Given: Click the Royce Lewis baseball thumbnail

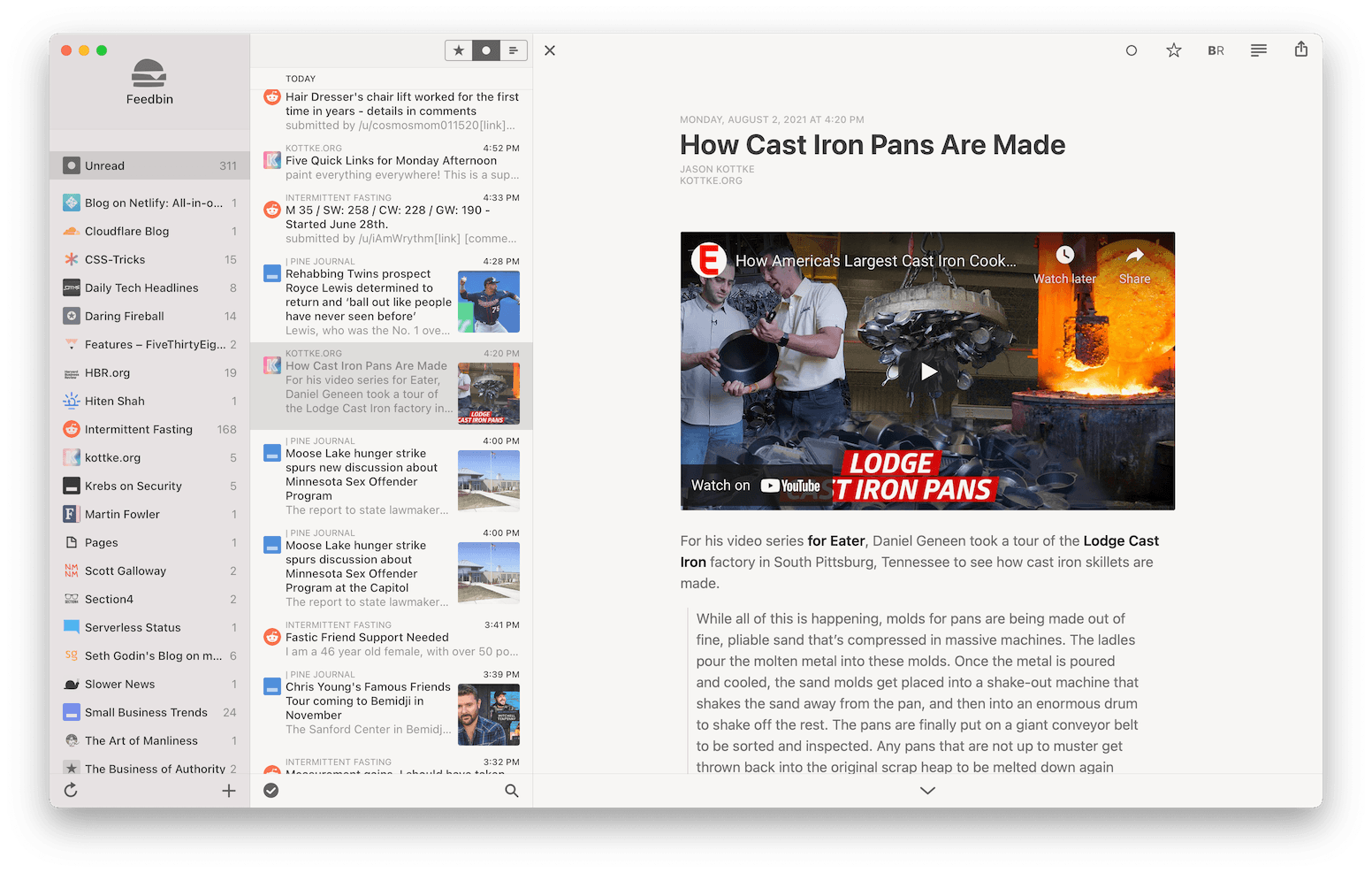Looking at the screenshot, I should (489, 302).
